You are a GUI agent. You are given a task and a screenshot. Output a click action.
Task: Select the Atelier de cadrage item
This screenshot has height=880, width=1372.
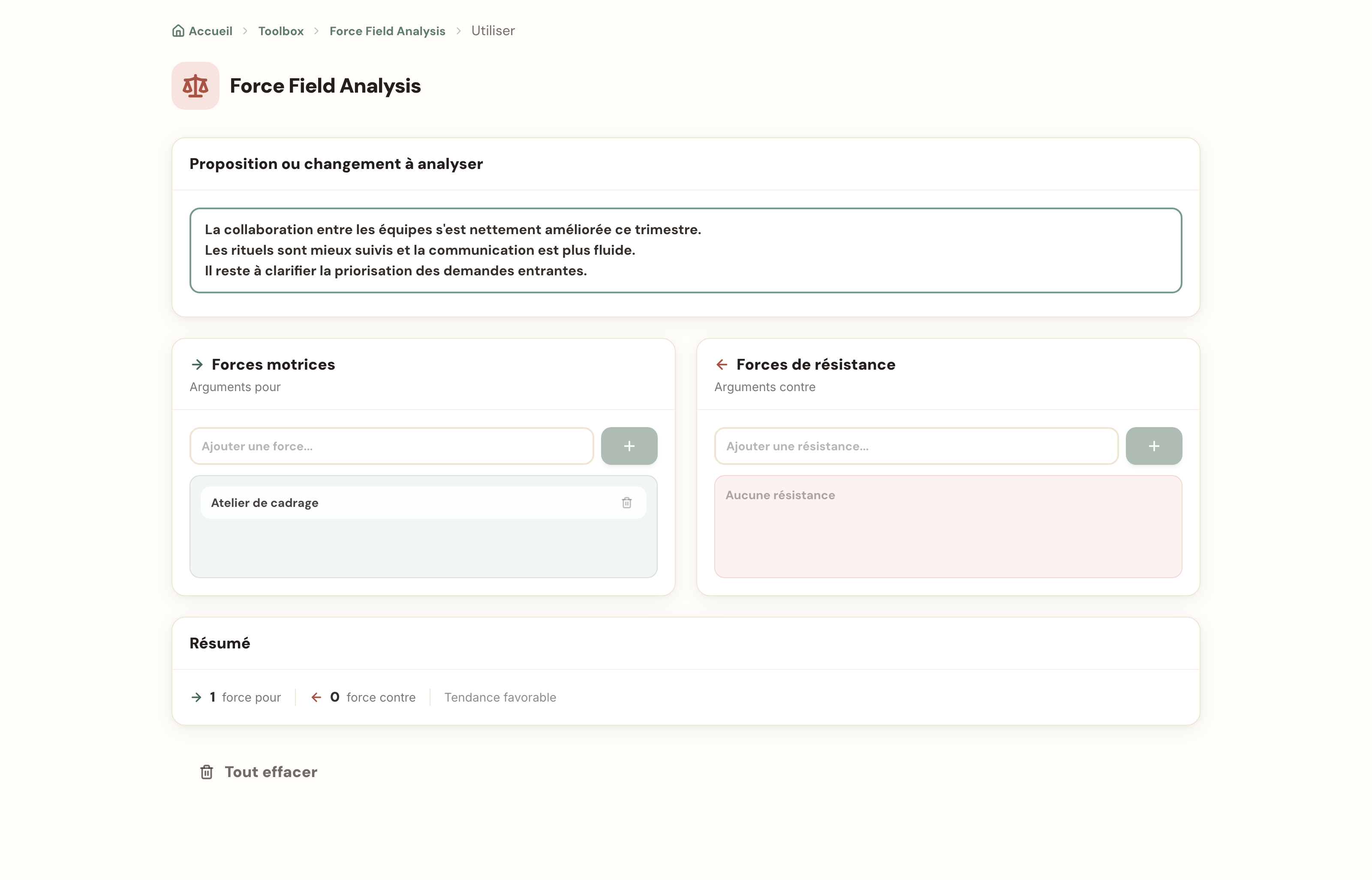point(423,503)
